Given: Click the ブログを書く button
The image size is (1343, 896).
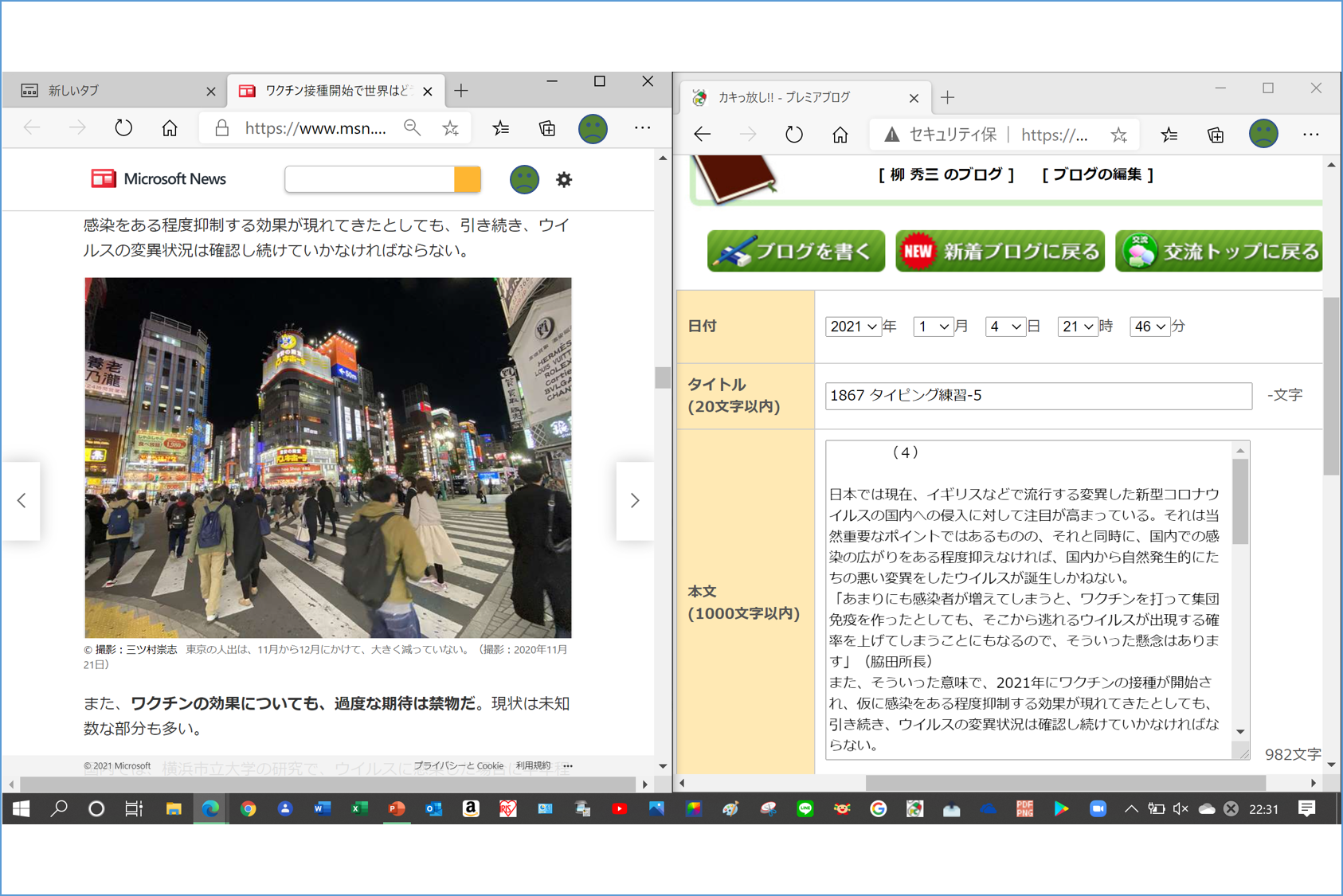Looking at the screenshot, I should [797, 251].
